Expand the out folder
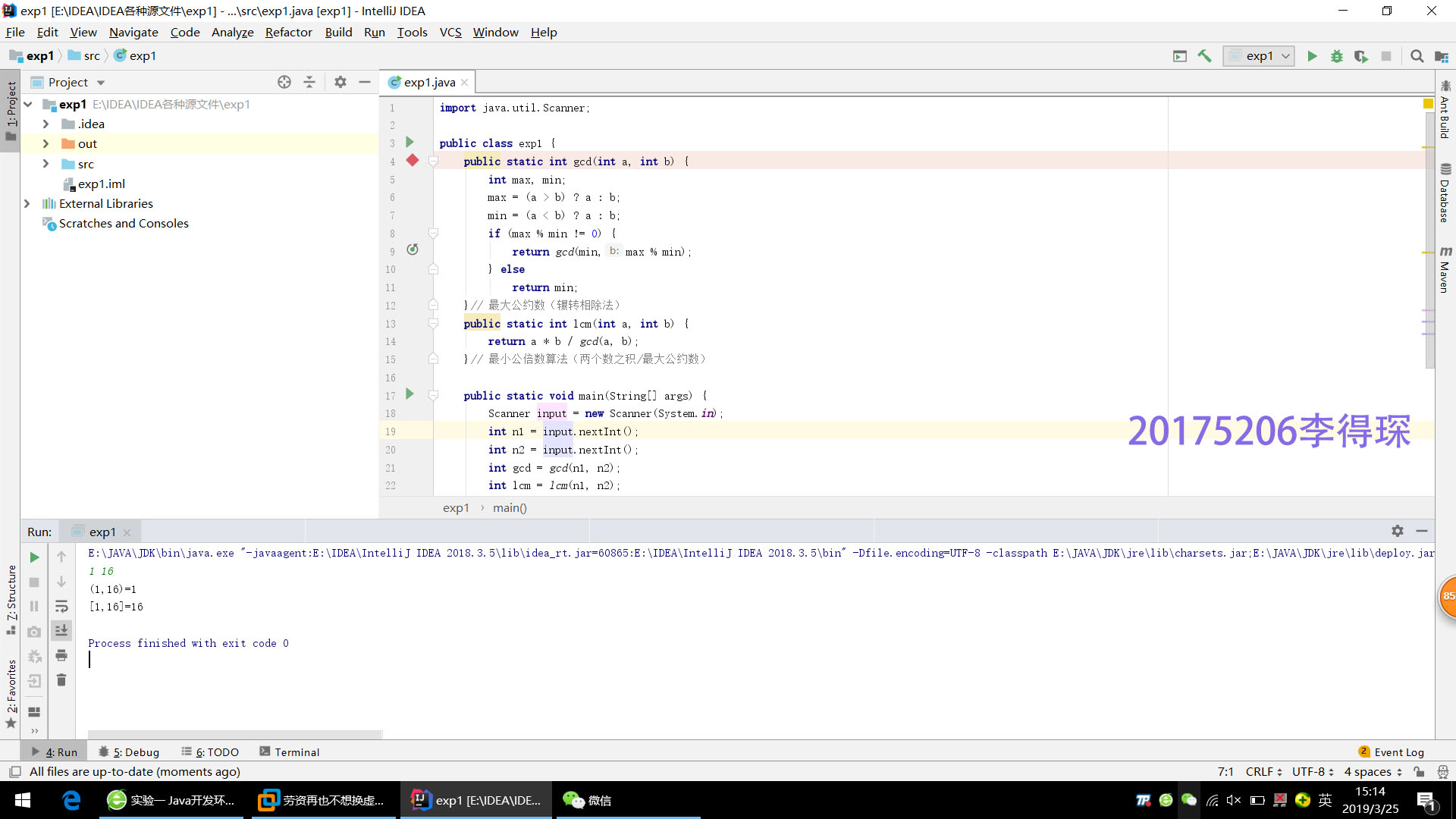This screenshot has height=819, width=1456. click(x=45, y=144)
